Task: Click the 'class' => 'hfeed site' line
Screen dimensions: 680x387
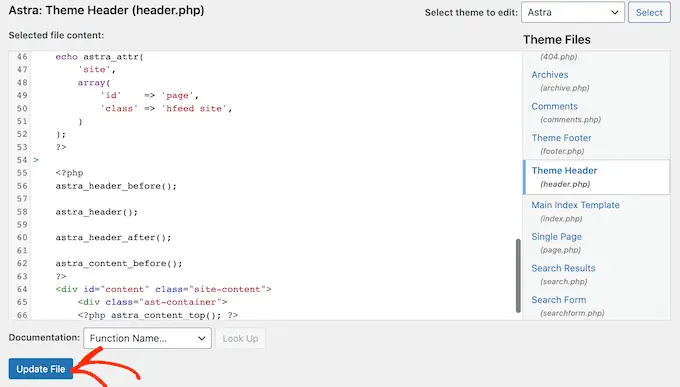Action: coord(166,108)
